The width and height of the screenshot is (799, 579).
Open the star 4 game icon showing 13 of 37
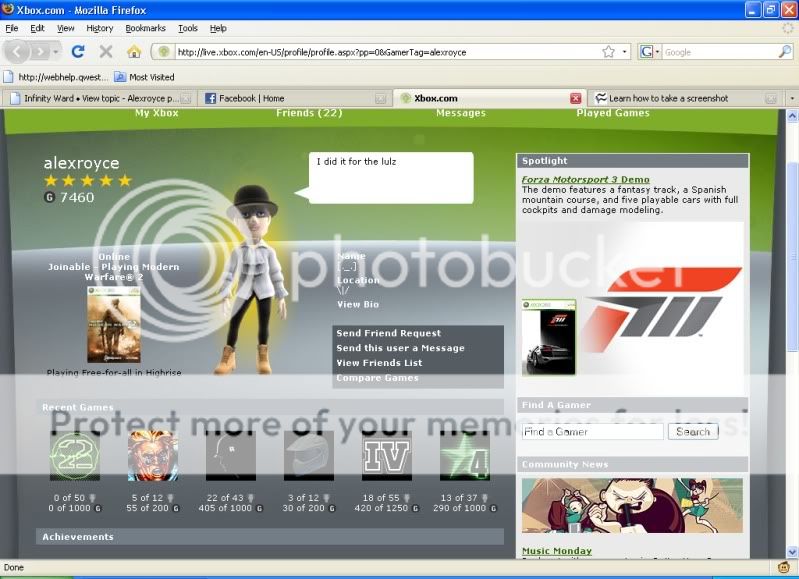[x=465, y=456]
